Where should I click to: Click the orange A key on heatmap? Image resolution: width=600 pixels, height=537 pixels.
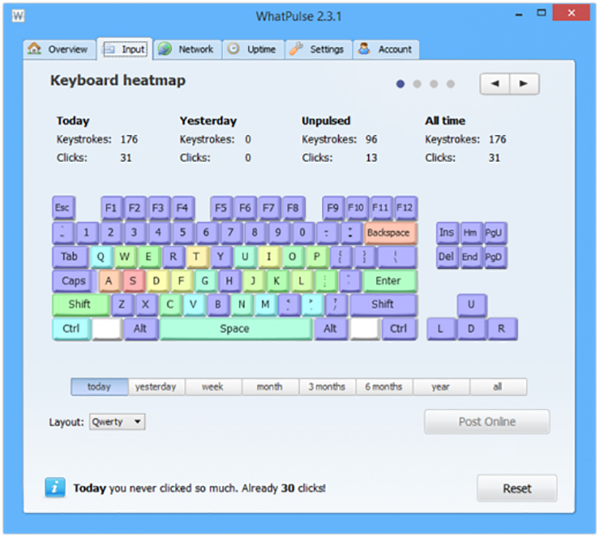coord(109,281)
